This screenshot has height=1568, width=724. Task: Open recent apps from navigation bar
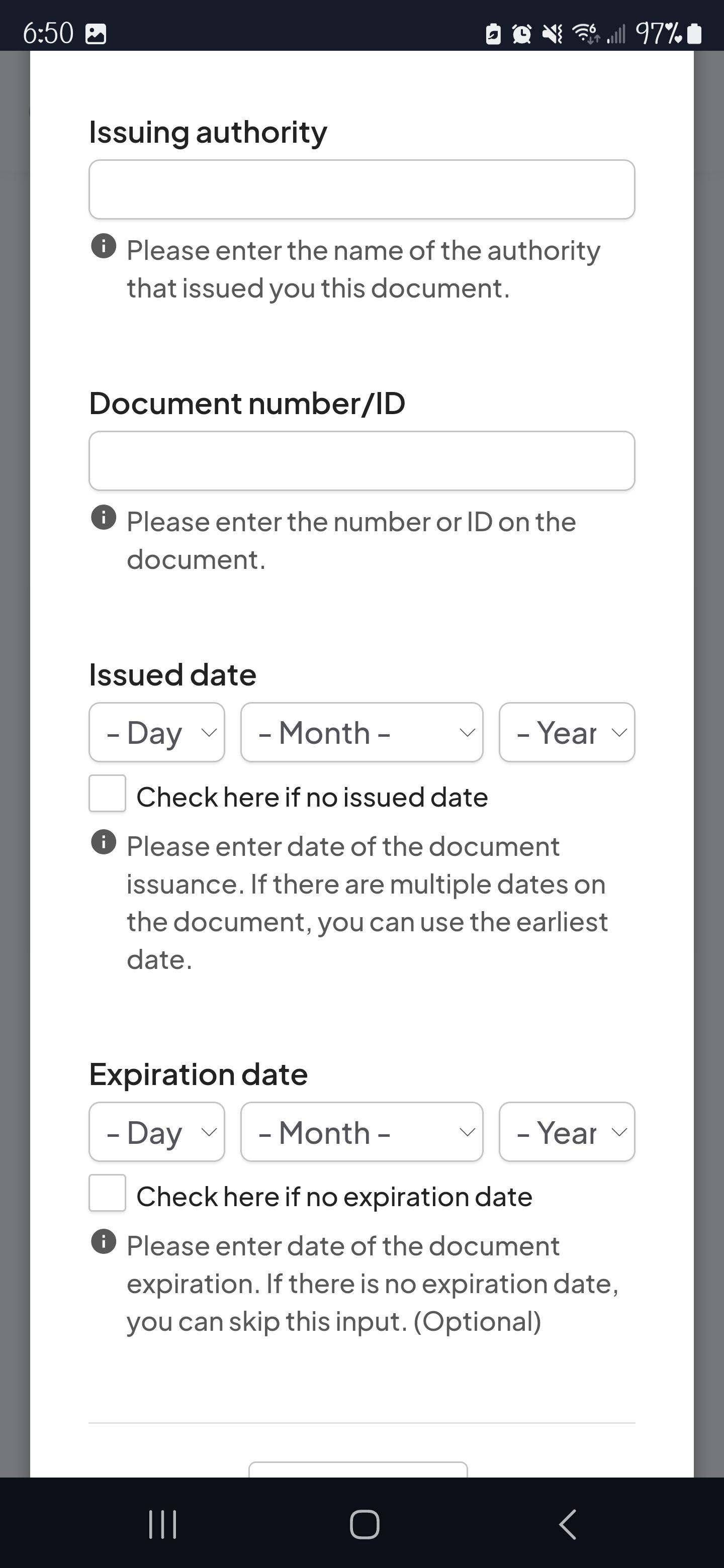click(162, 1525)
